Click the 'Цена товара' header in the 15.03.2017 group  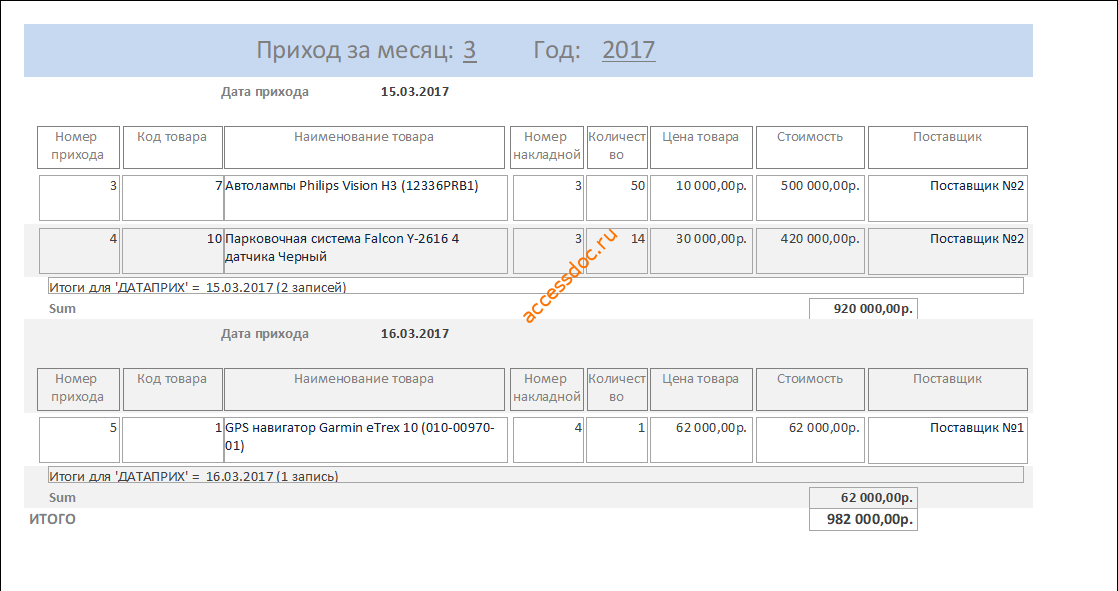(701, 147)
